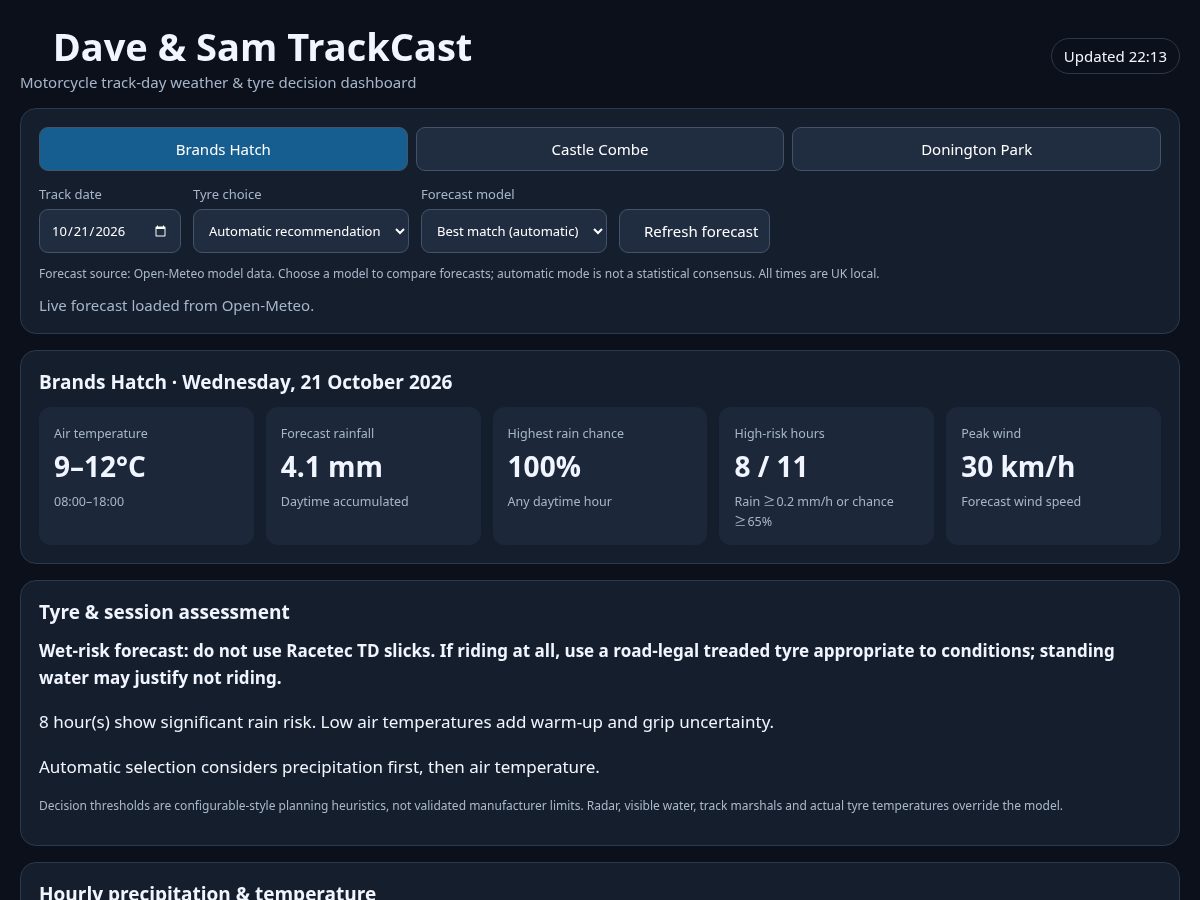
Task: Click the 8 / 11 high-risk hours value
Action: pyautogui.click(x=771, y=467)
